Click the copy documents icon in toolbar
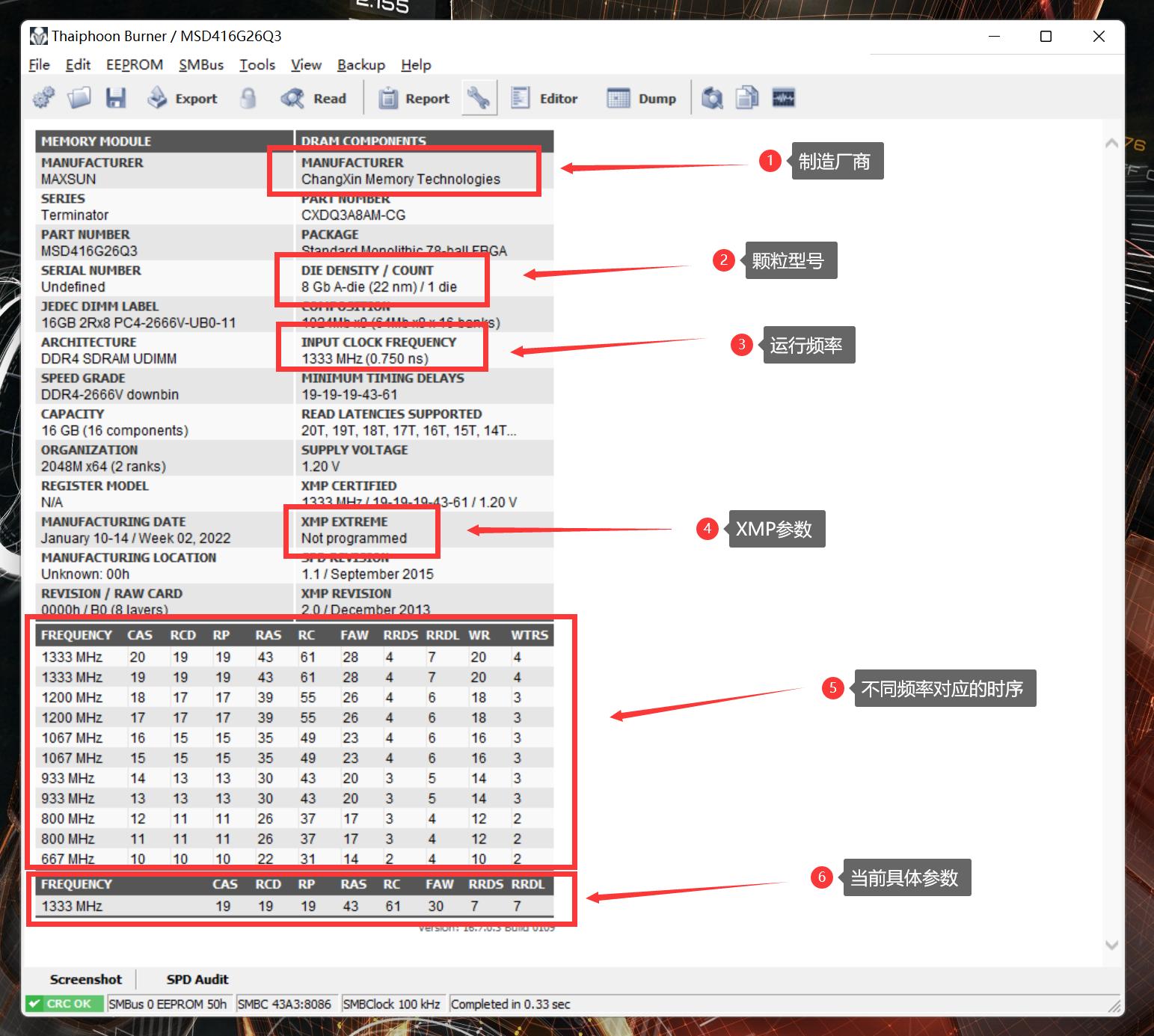The height and width of the screenshot is (1036, 1154). (747, 98)
